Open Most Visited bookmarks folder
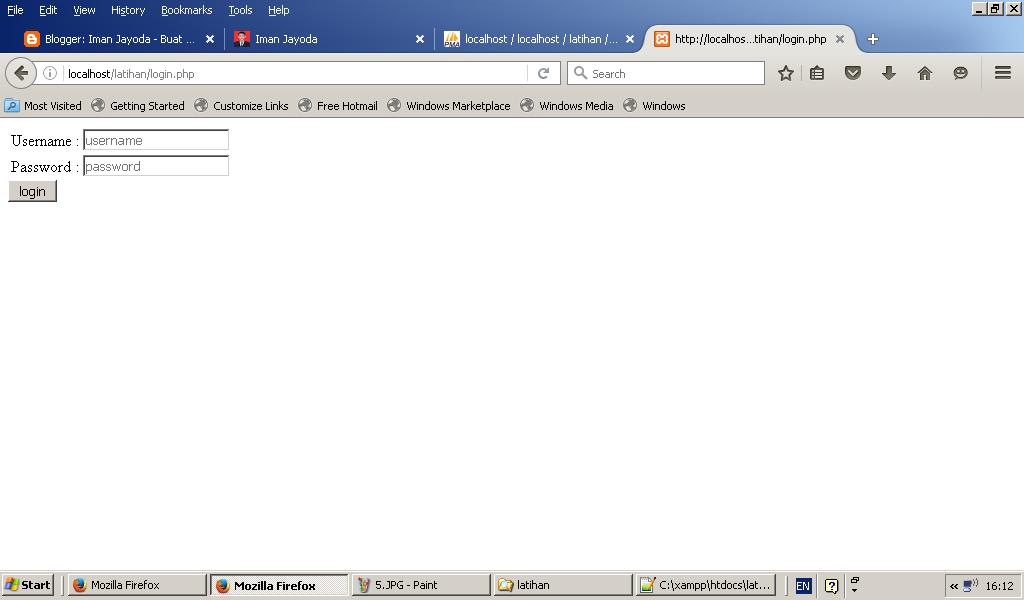The width and height of the screenshot is (1024, 600). 43,106
